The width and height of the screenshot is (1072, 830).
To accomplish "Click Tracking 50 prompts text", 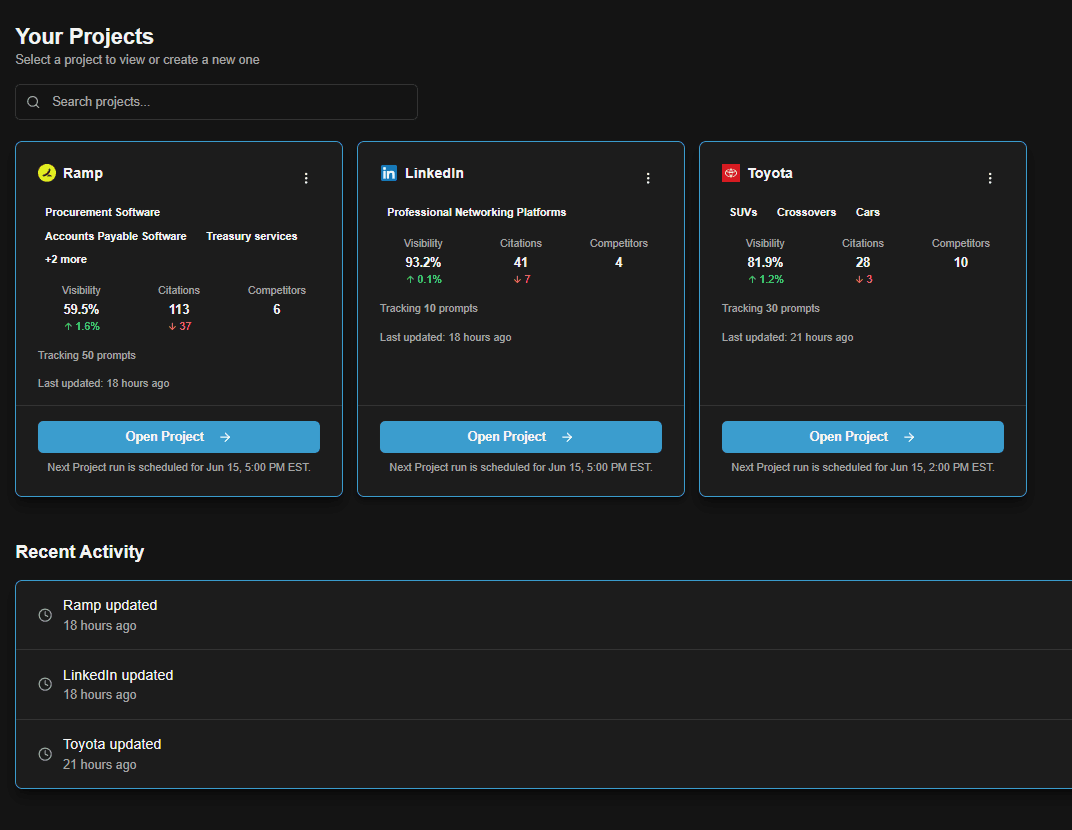I will click(x=87, y=356).
